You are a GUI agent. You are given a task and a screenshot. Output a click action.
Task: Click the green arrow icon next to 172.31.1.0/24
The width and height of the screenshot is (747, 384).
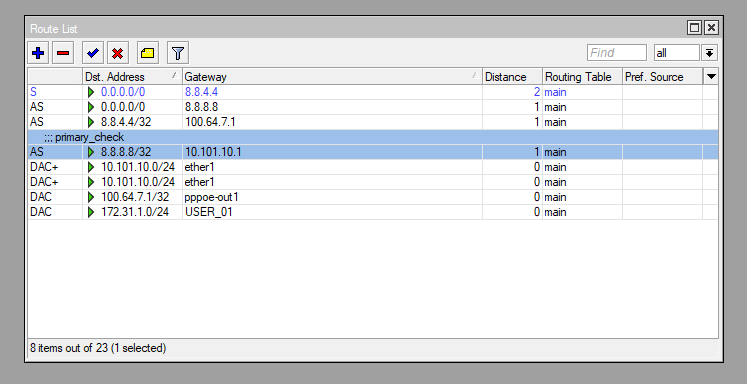coord(91,212)
